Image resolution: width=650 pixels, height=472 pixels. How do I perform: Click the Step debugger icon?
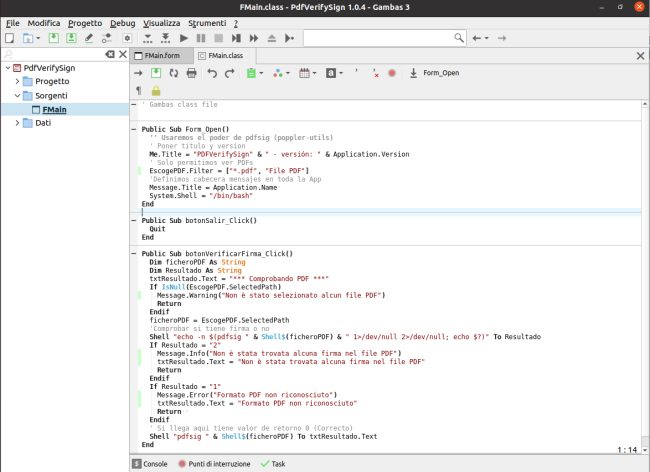[x=236, y=38]
